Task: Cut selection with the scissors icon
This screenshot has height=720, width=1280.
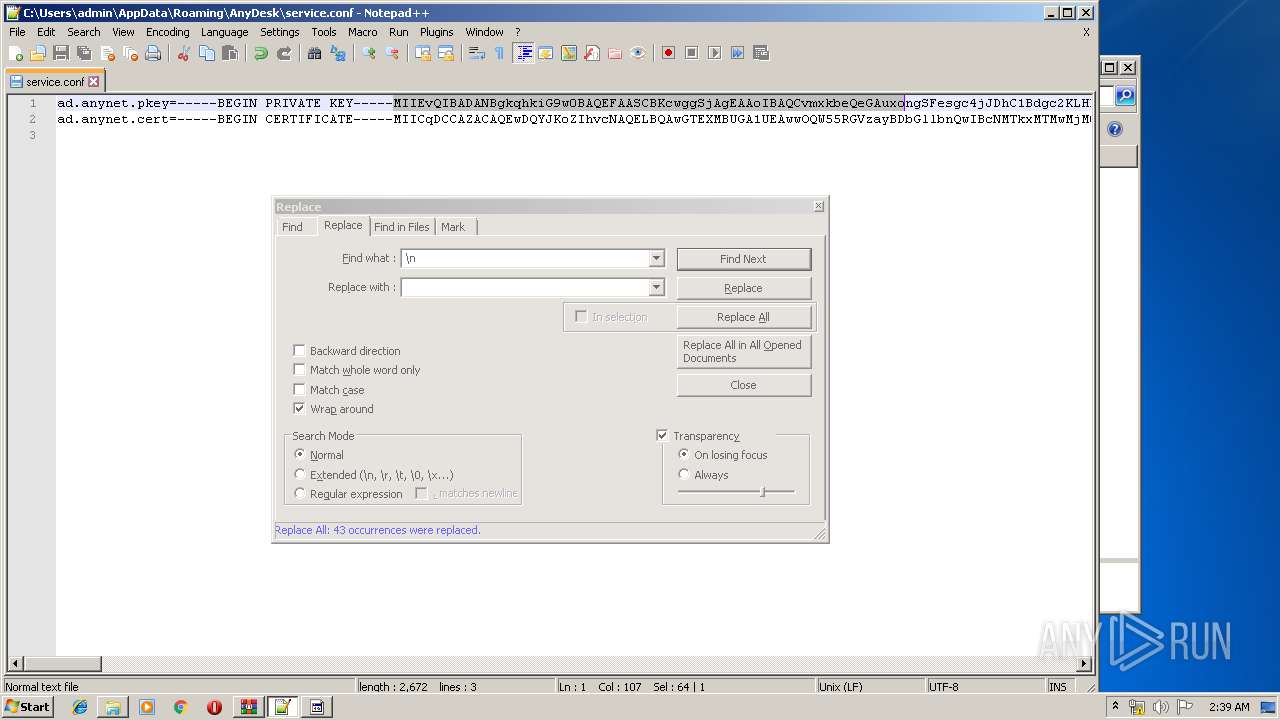Action: [184, 53]
